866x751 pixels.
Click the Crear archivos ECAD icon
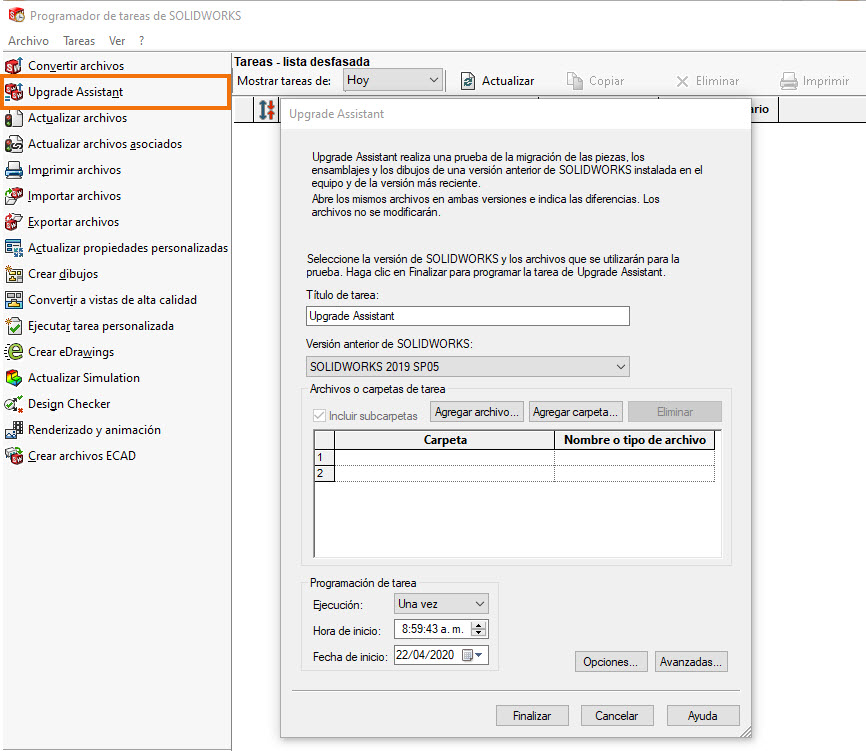[x=14, y=456]
